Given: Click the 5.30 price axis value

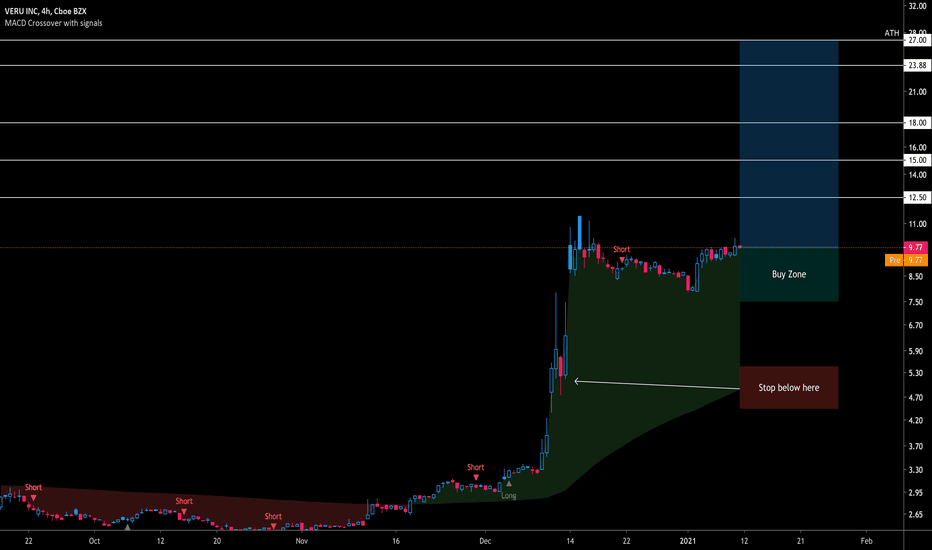Looking at the screenshot, I should (917, 373).
